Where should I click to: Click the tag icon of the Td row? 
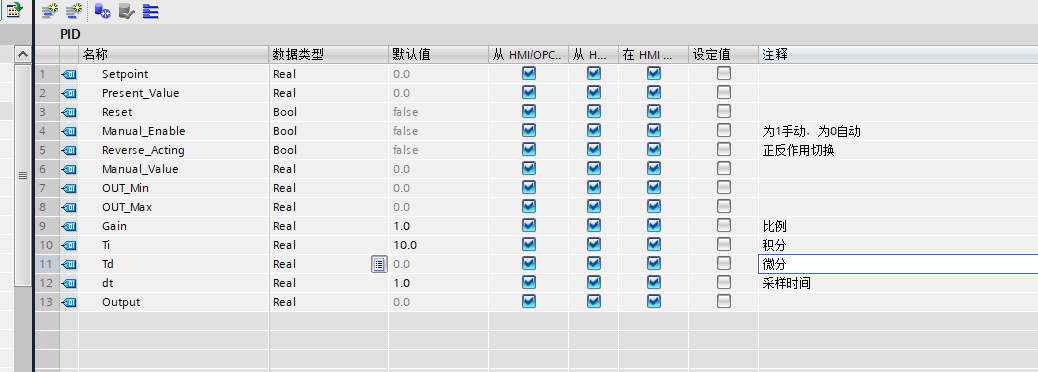tap(69, 265)
